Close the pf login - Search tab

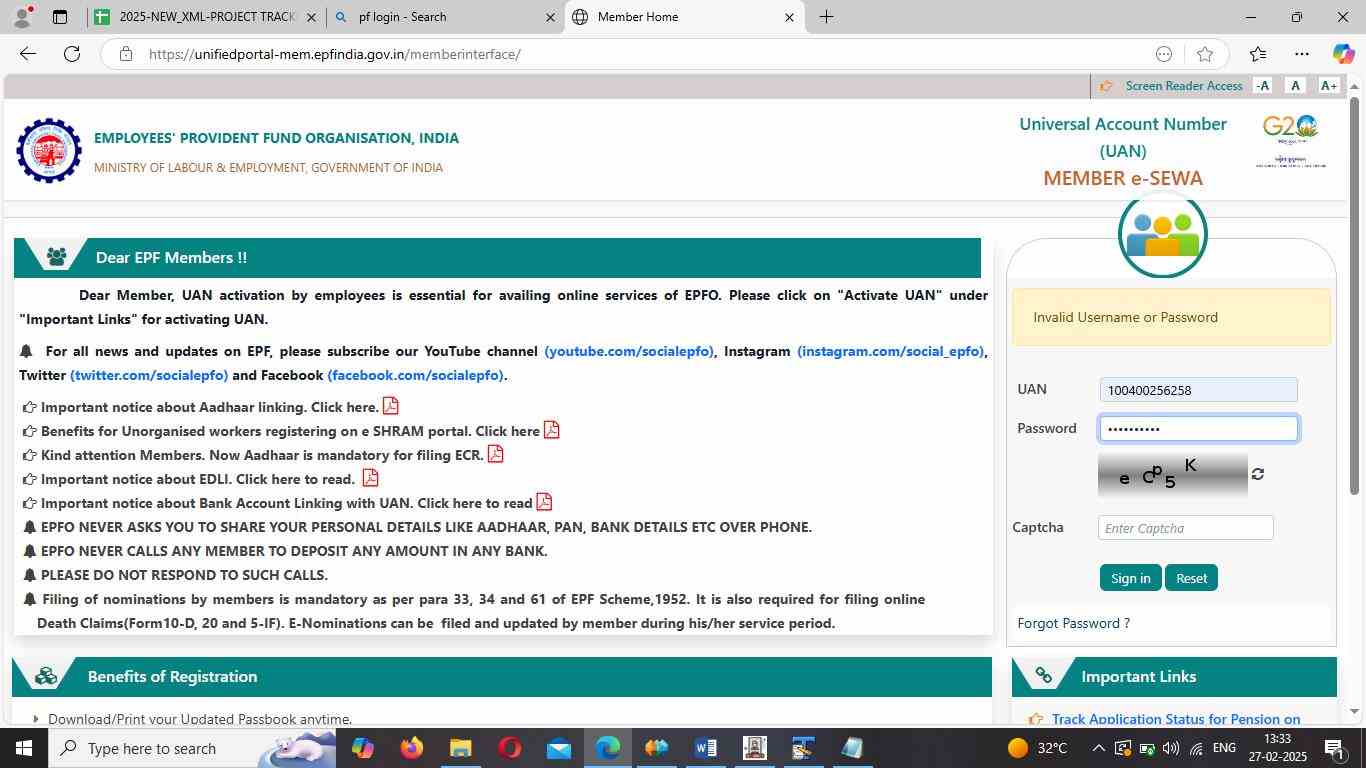click(x=550, y=17)
